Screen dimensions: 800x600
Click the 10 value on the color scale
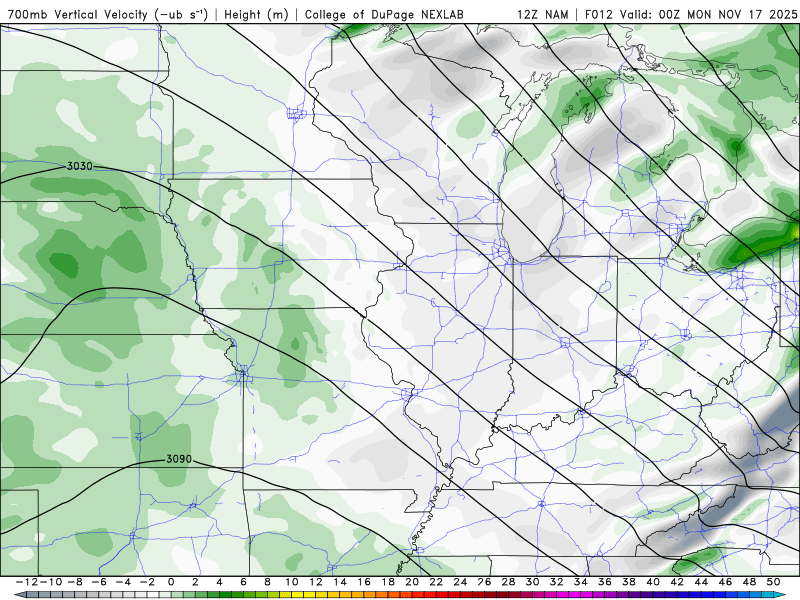click(x=291, y=582)
